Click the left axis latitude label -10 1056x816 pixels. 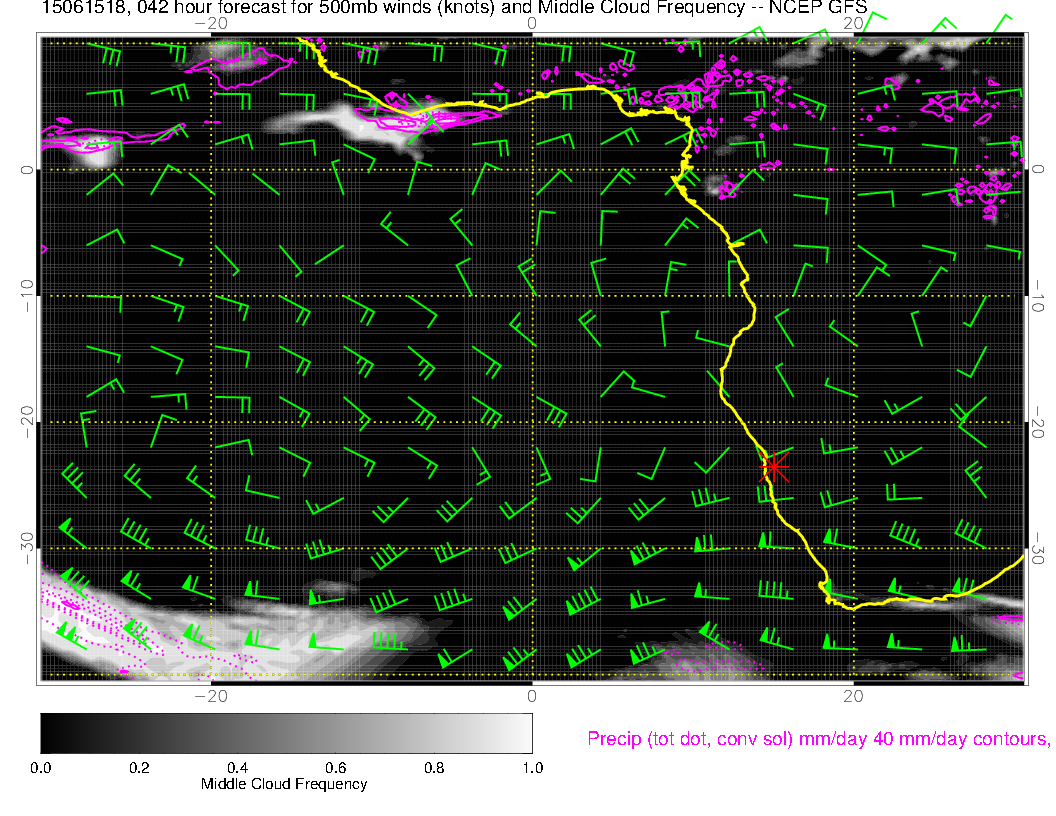pos(27,296)
